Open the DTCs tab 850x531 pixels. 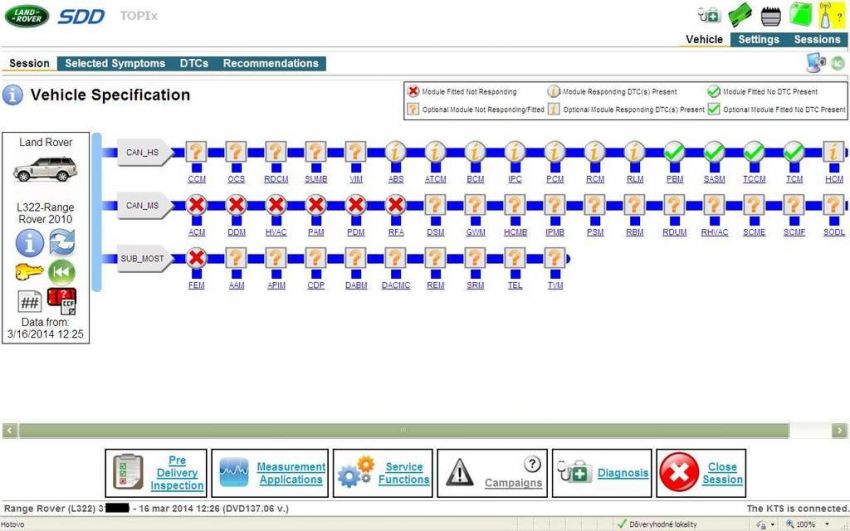[x=194, y=63]
